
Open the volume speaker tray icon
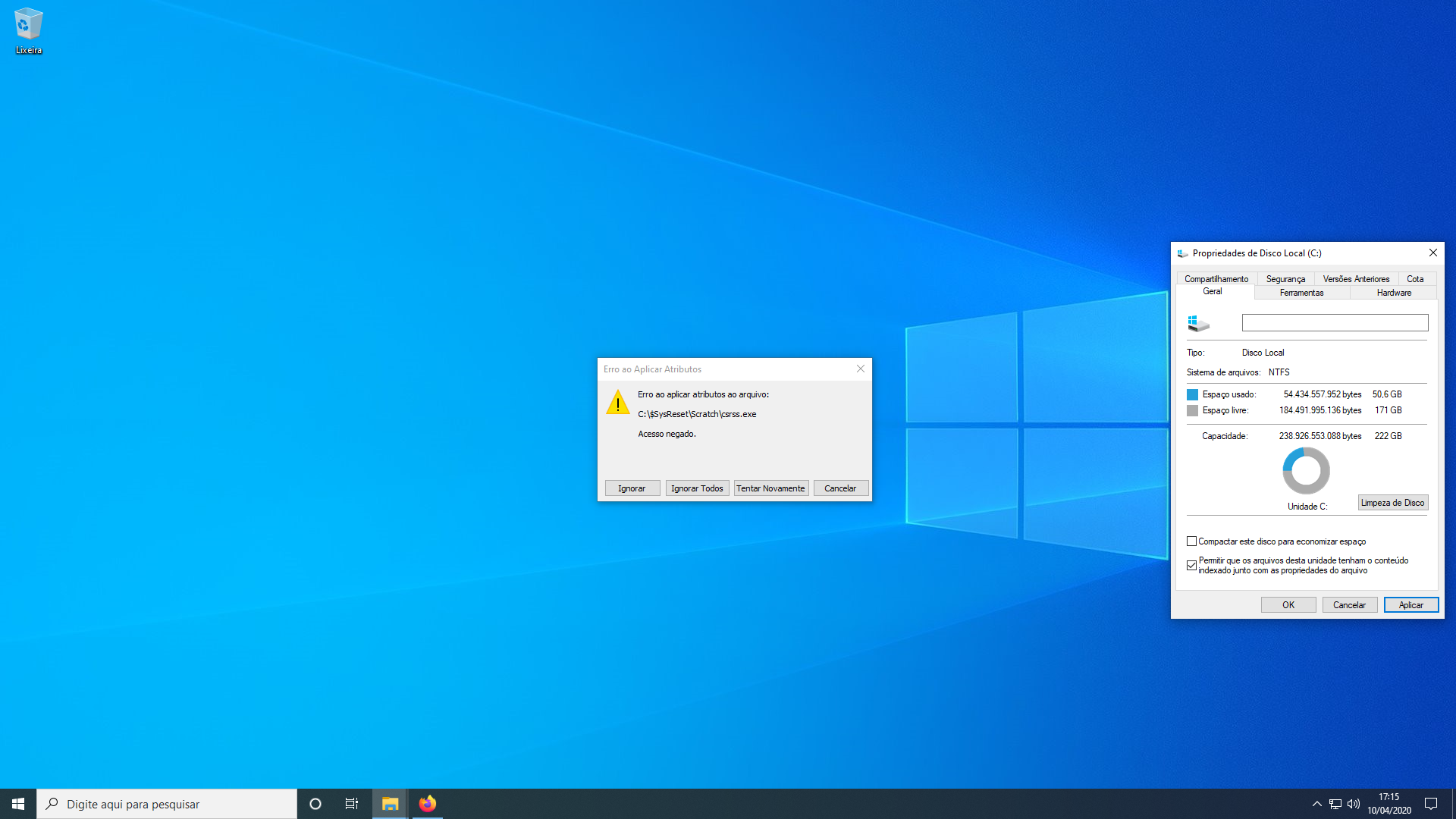(x=1354, y=804)
